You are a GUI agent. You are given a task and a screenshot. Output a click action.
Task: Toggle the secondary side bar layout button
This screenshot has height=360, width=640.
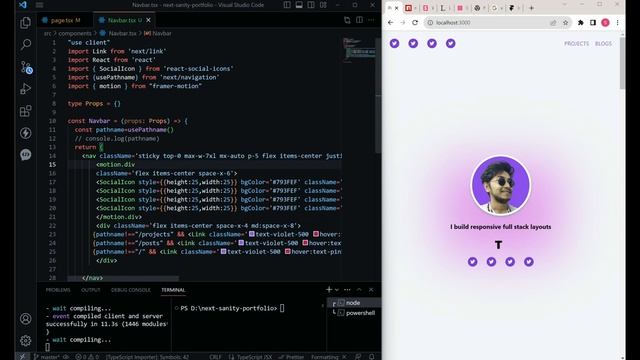coord(311,5)
